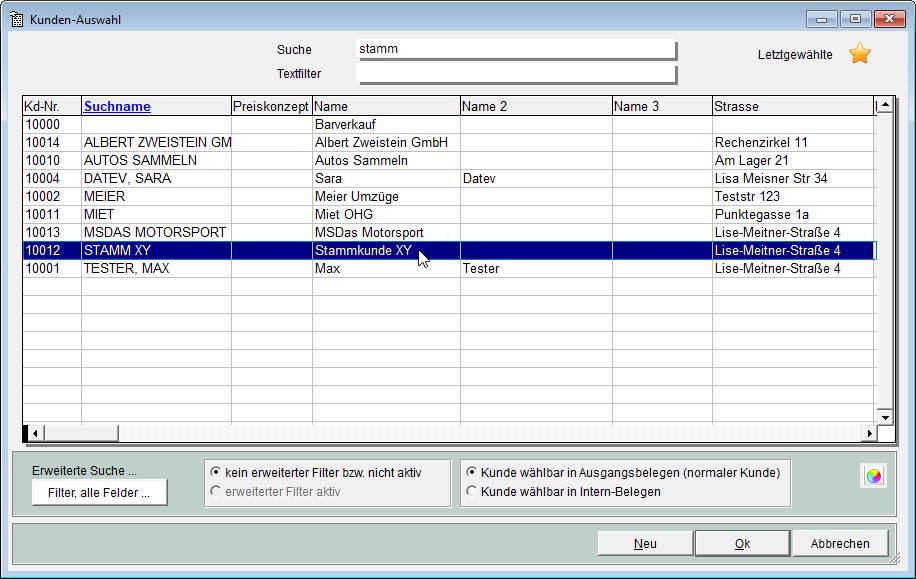This screenshot has width=916, height=579.
Task: Click the vertical scrollbar up arrow
Action: point(885,105)
